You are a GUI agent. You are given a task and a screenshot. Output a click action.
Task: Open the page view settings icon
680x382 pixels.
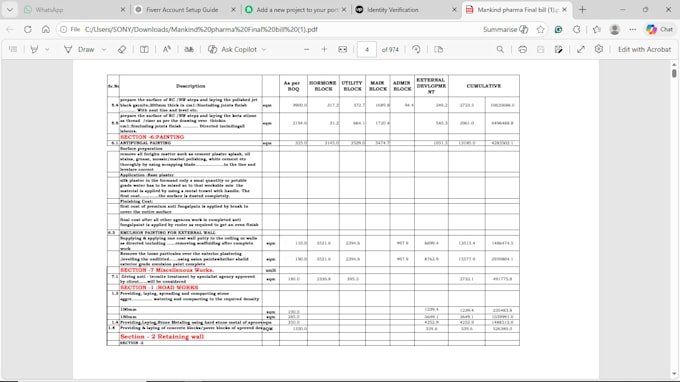tap(438, 49)
